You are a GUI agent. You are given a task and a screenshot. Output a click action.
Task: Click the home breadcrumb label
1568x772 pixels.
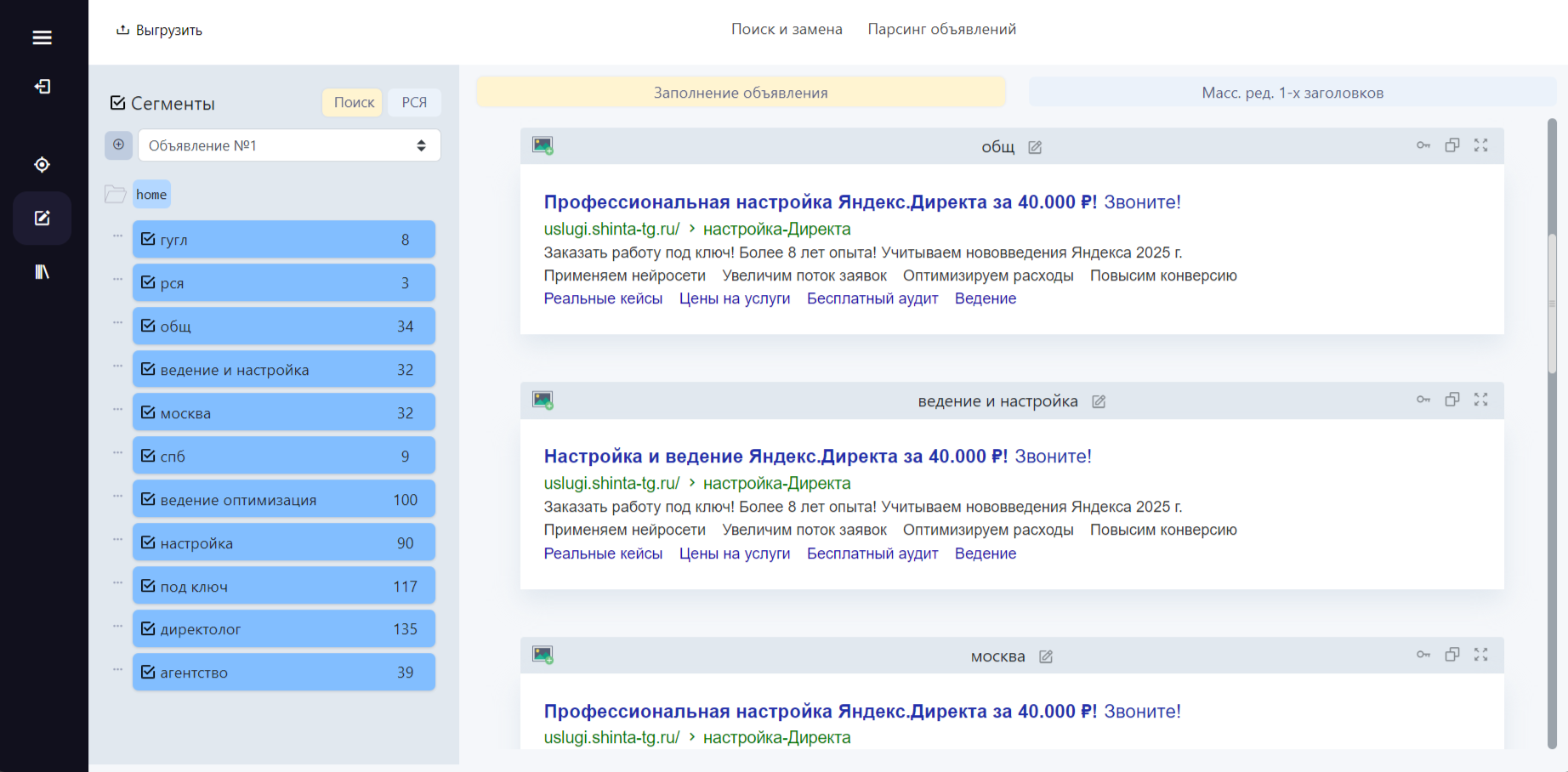[151, 194]
